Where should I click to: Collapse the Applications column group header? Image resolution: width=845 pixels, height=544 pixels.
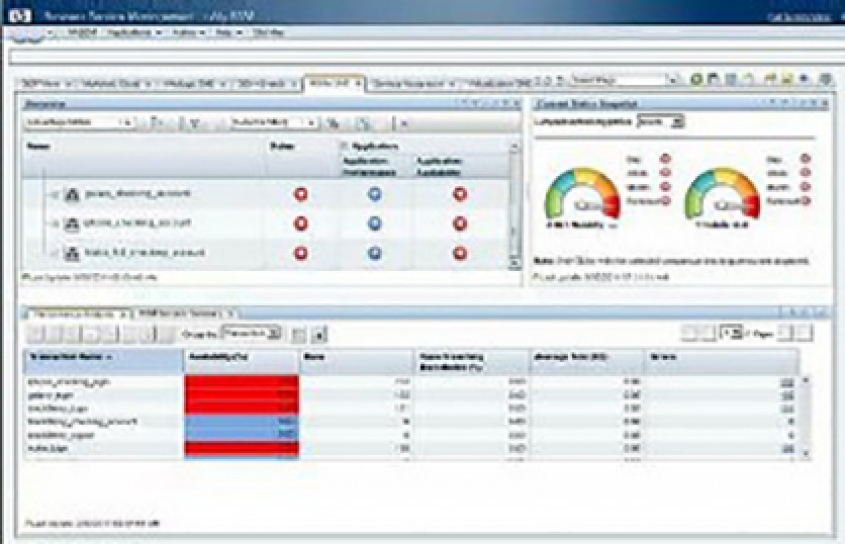[x=344, y=146]
